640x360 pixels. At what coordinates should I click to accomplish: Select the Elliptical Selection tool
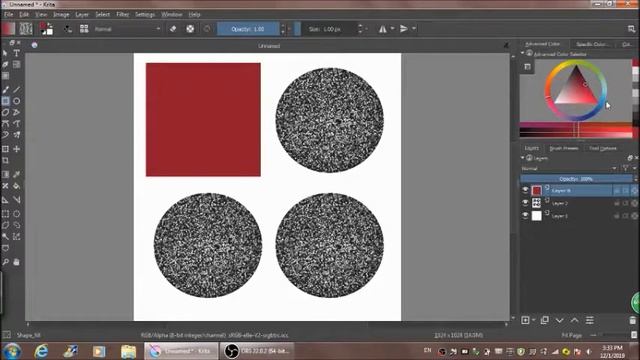(x=16, y=214)
